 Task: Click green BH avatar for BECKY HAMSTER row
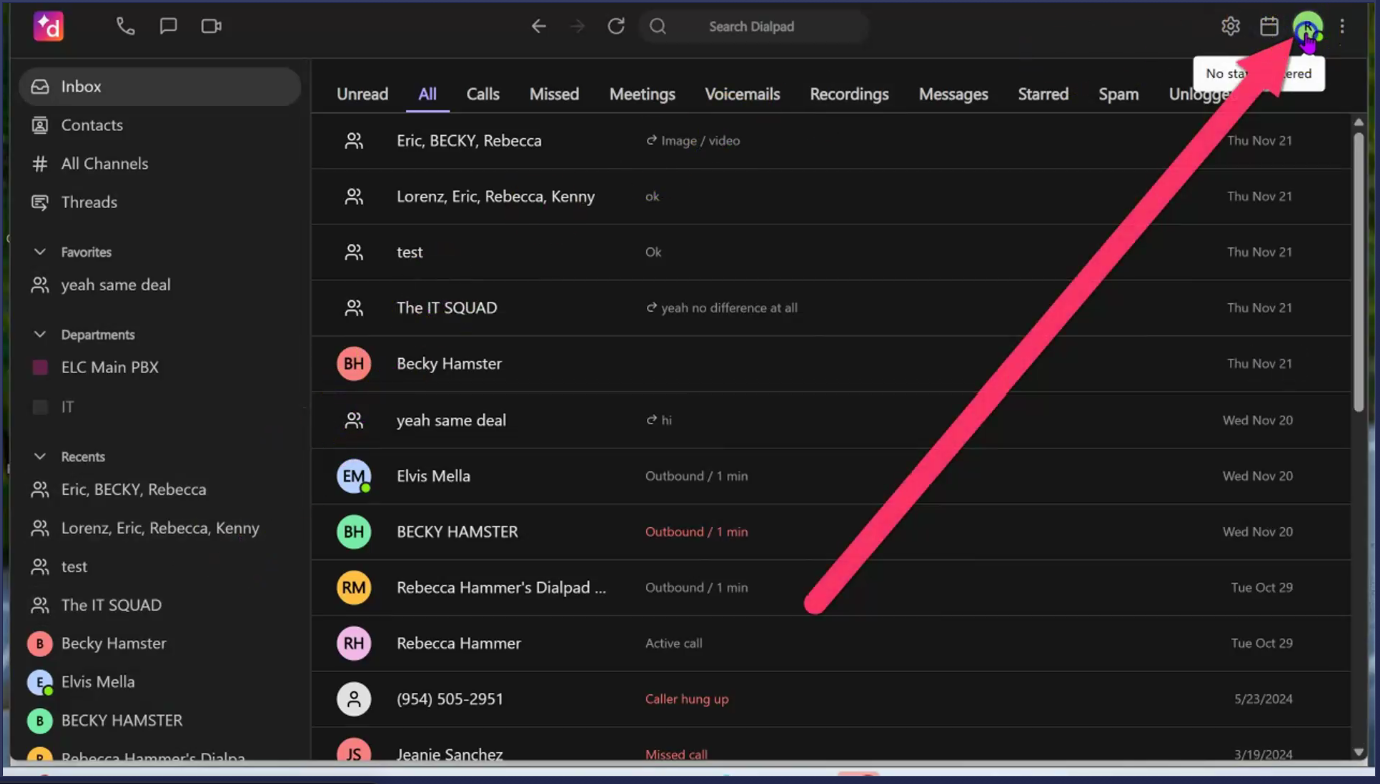[x=354, y=532]
